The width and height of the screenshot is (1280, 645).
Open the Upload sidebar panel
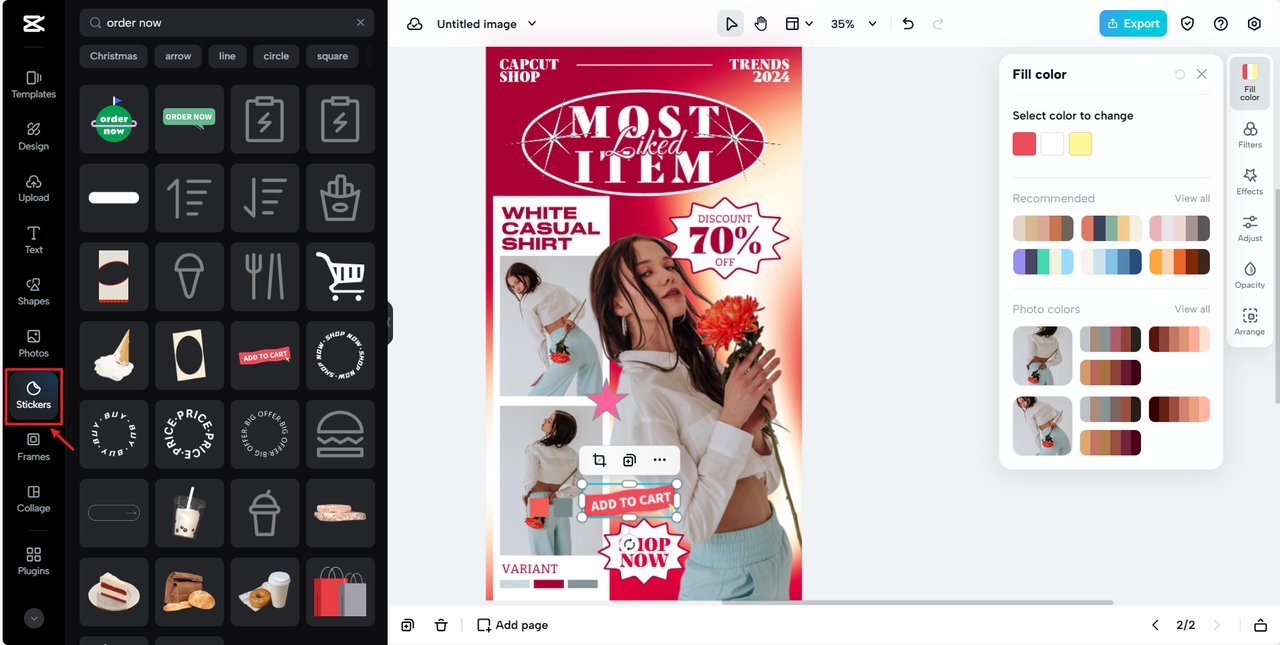point(33,188)
